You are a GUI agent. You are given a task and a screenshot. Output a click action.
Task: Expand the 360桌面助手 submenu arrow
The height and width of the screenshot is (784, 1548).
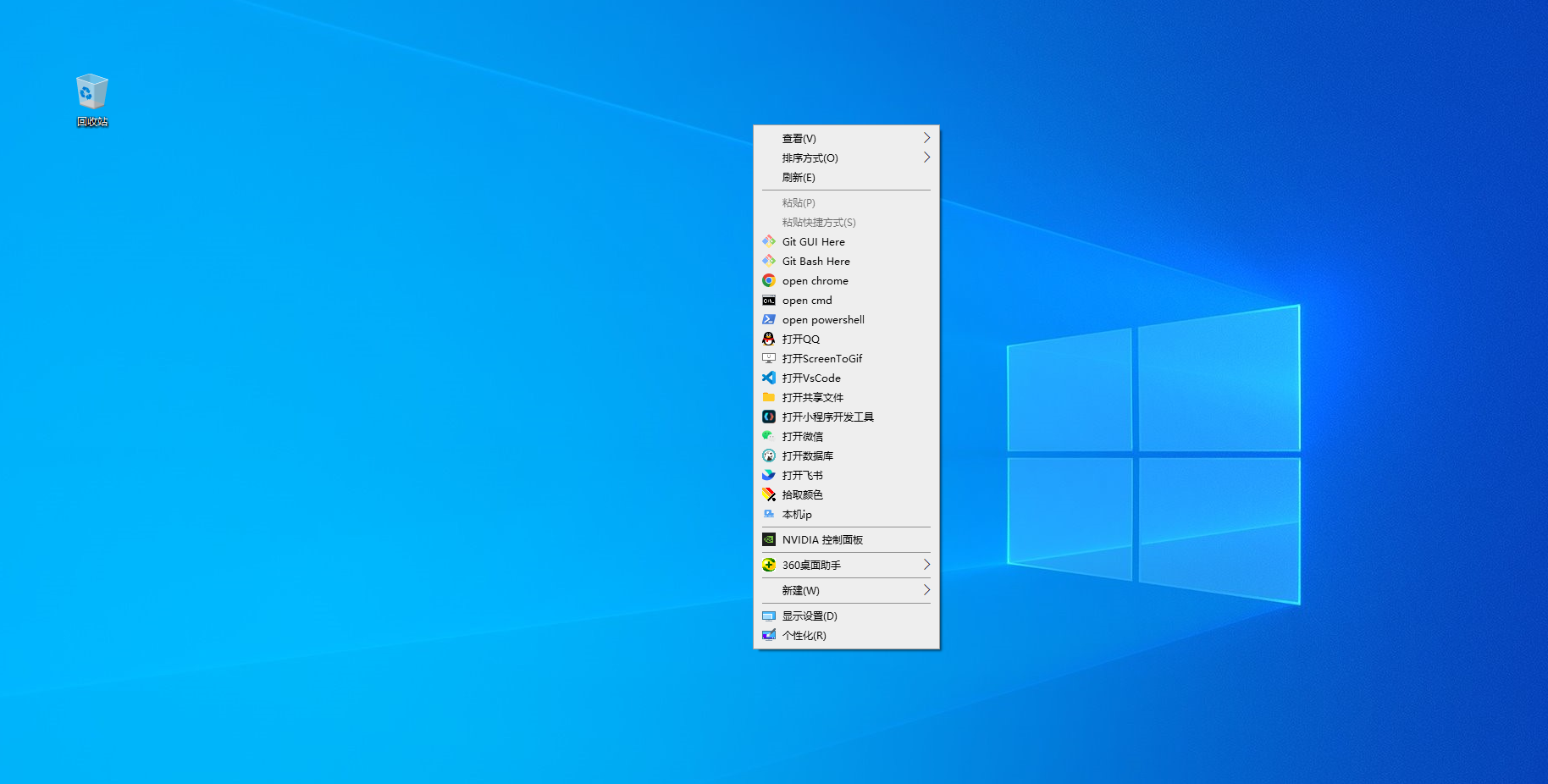pos(926,565)
